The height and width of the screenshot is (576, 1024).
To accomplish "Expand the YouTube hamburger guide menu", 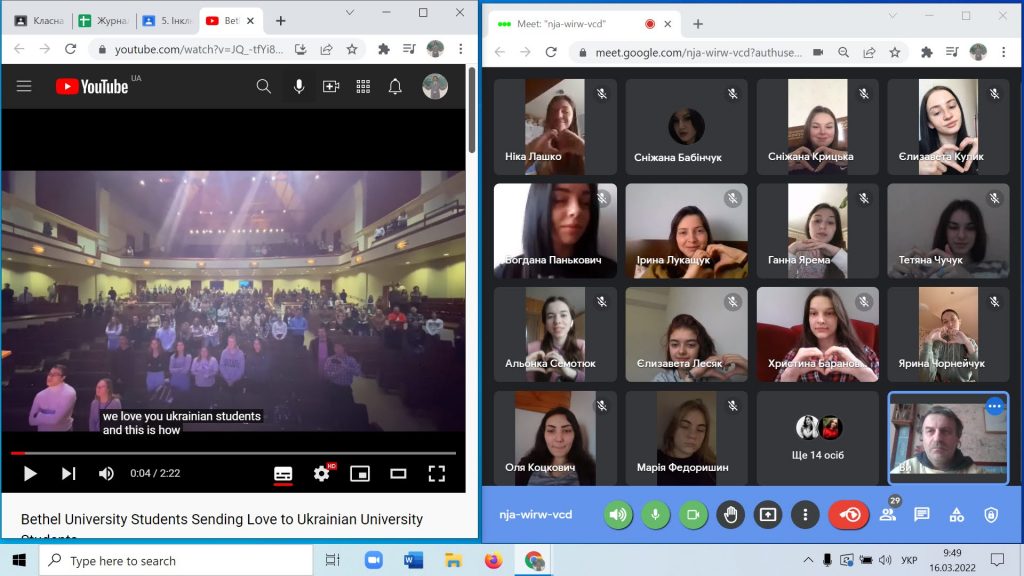I will [24, 87].
